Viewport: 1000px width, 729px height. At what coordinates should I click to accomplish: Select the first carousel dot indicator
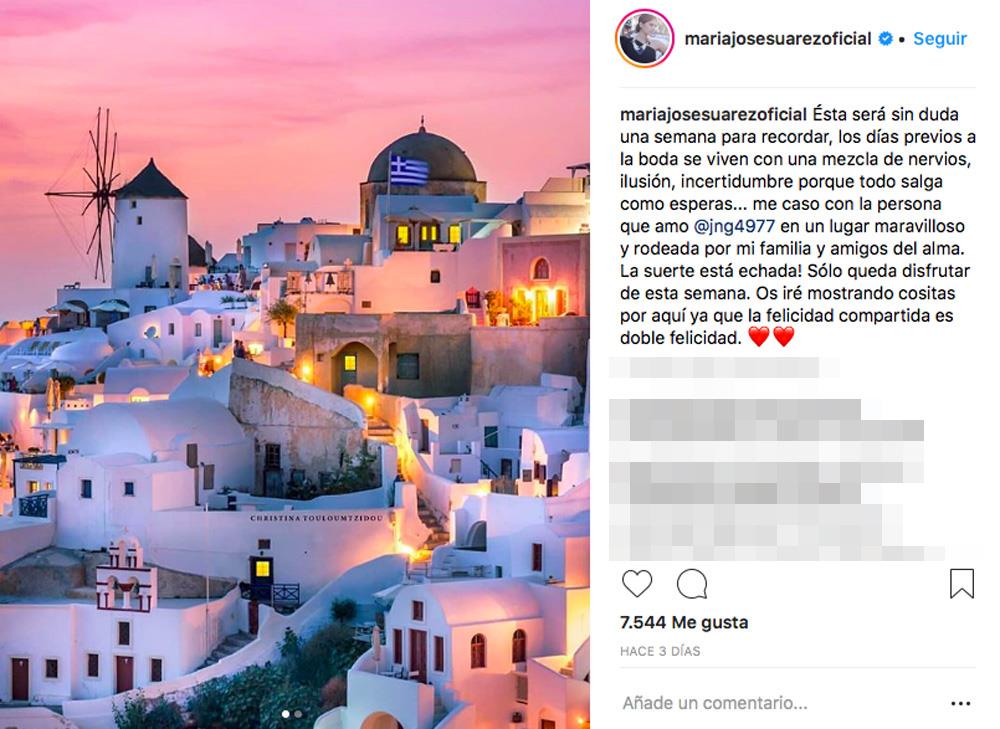pyautogui.click(x=285, y=714)
